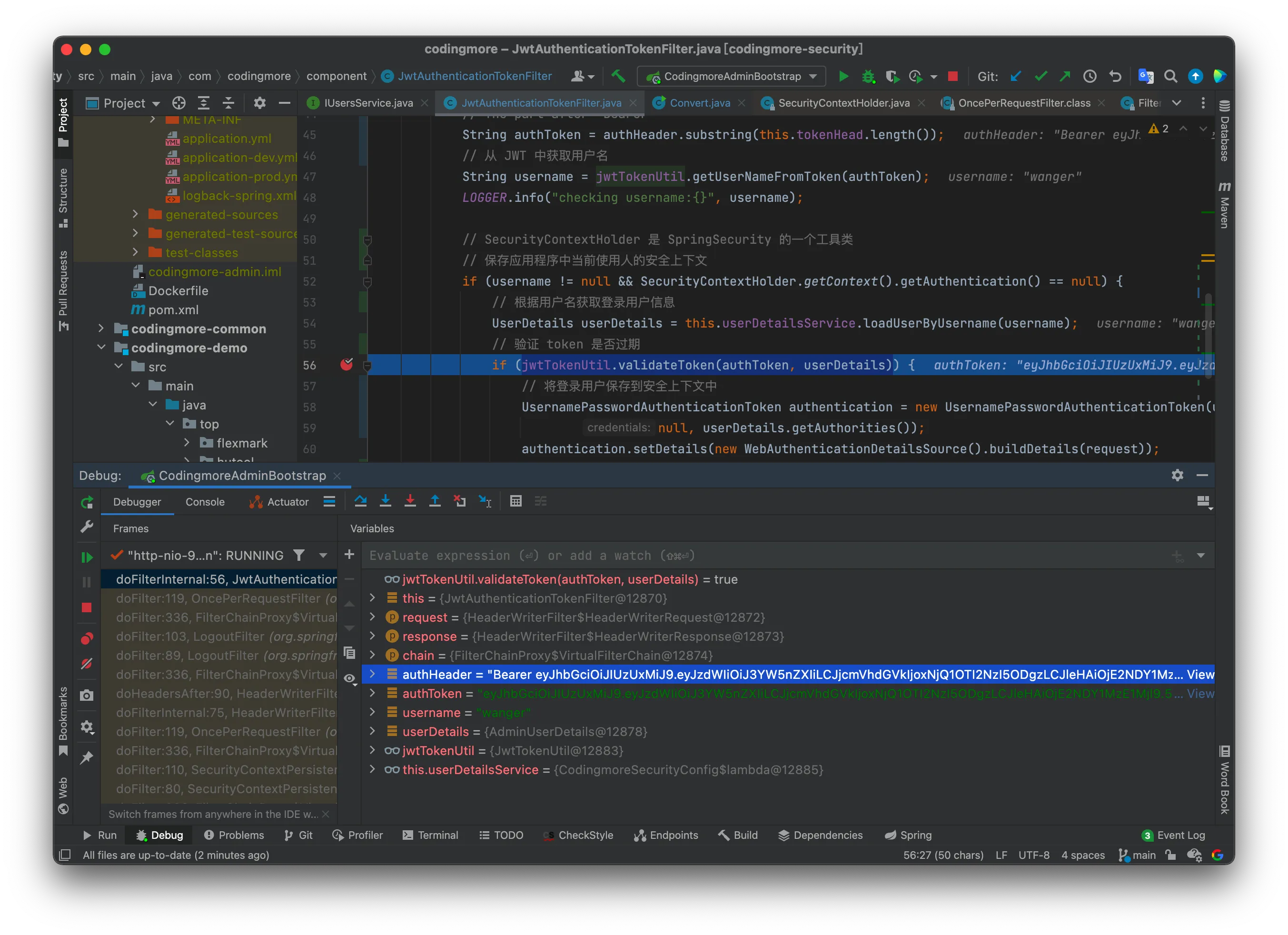Open the CodingmoreAdminBootstrap run configuration dropdown

(732, 76)
